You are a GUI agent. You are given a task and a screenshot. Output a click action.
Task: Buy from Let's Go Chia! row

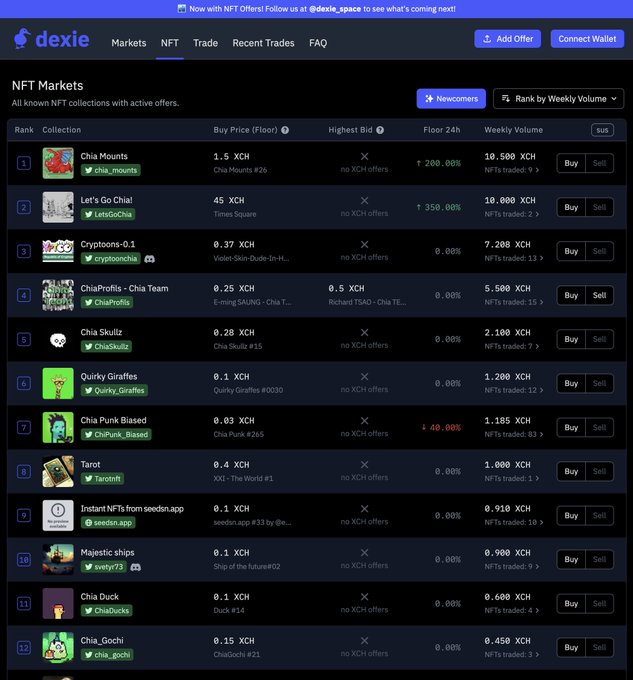pyautogui.click(x=571, y=207)
